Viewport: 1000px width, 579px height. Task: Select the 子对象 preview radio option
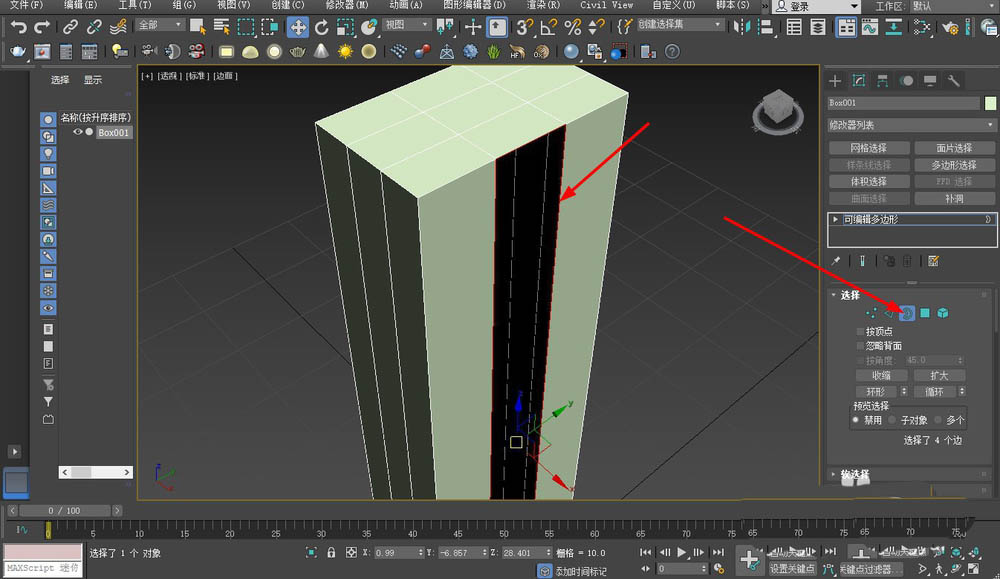(x=893, y=421)
